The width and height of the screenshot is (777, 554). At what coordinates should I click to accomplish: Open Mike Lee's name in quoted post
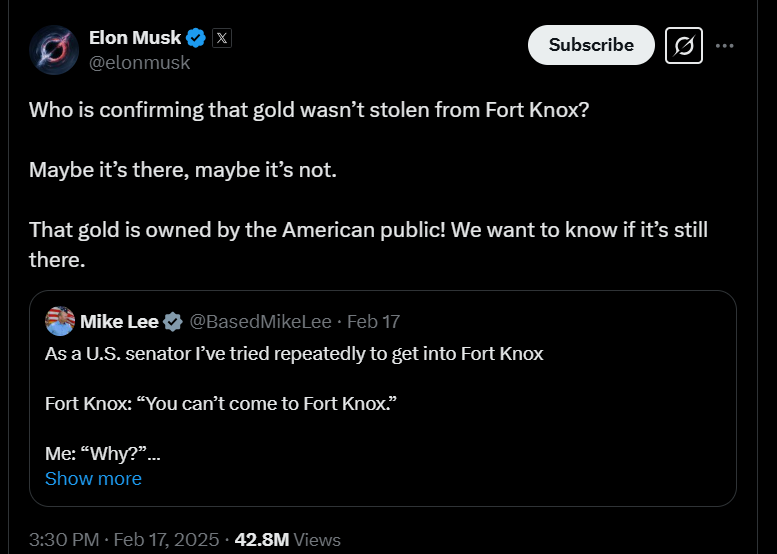point(119,322)
